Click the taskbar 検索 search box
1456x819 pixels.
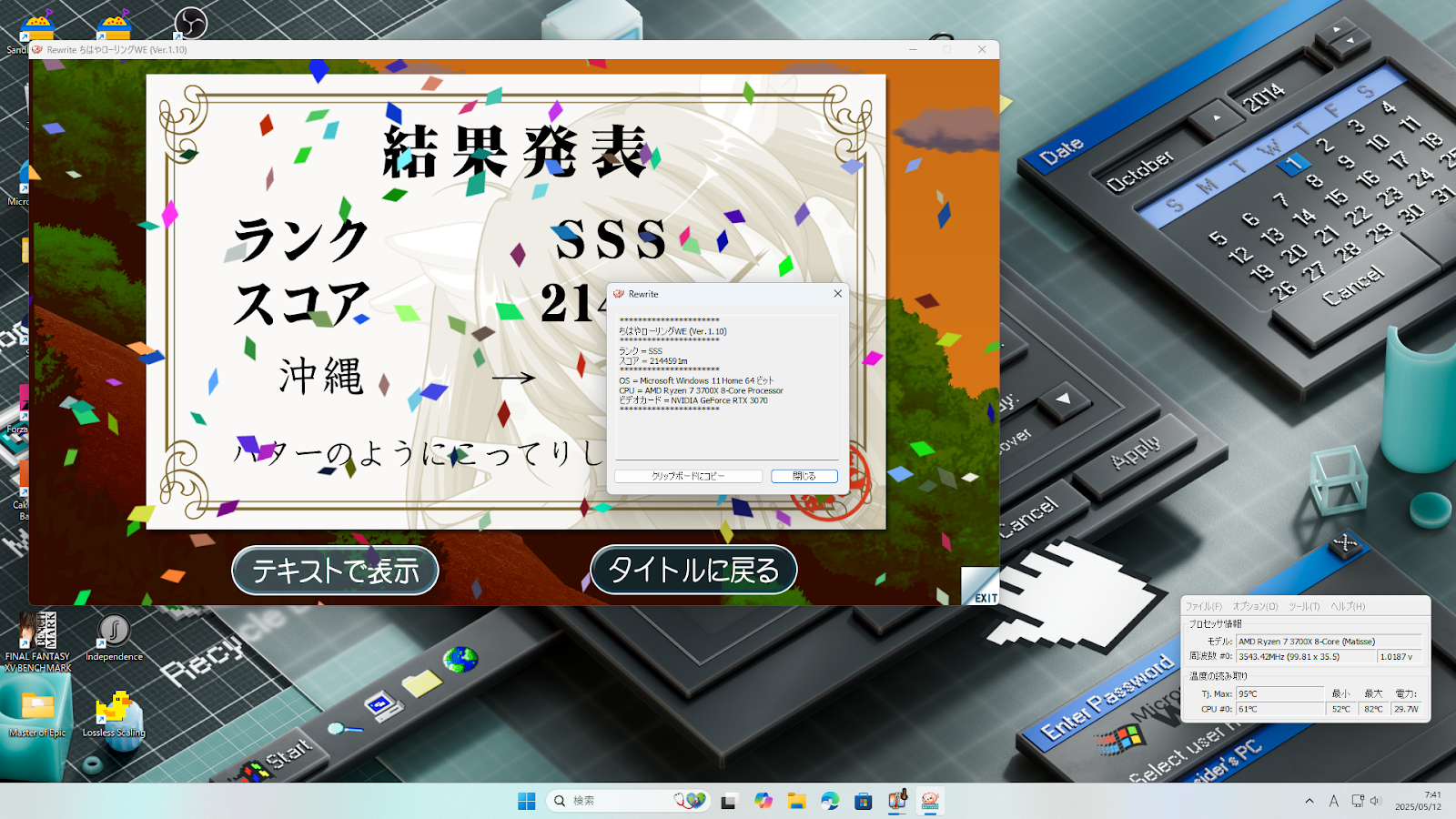pos(628,801)
